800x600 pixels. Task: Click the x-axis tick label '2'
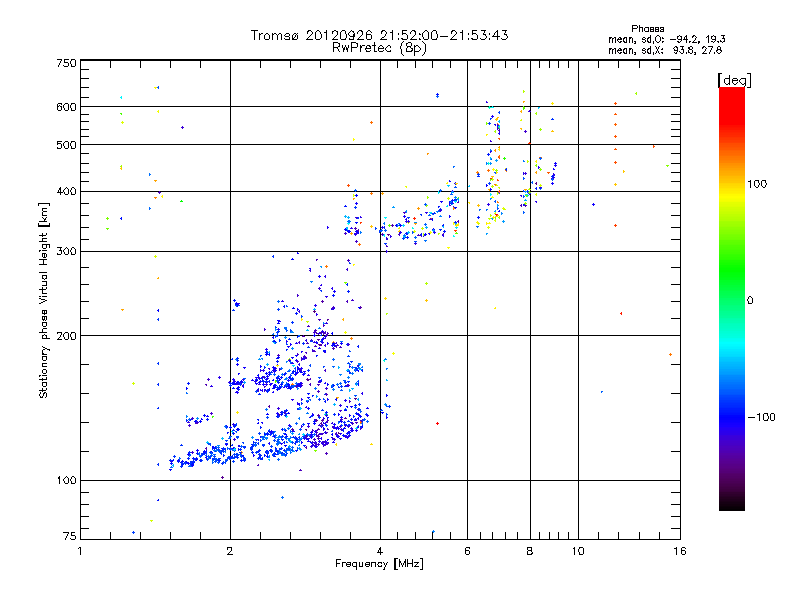(230, 551)
